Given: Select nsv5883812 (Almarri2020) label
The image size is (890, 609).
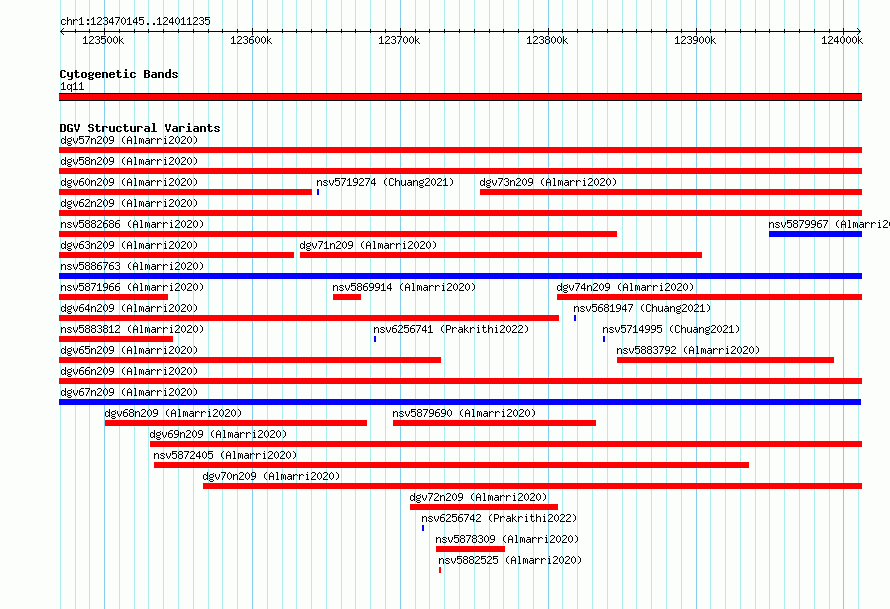Looking at the screenshot, I should tap(132, 329).
